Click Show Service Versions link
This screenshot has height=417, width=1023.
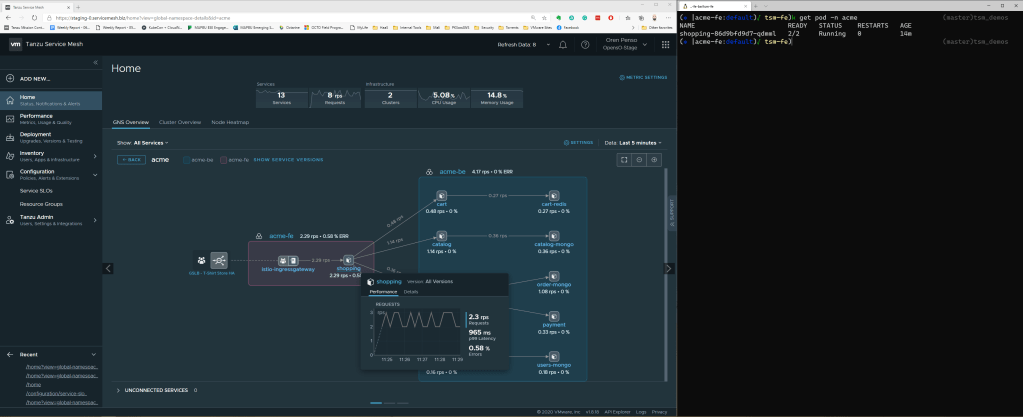(x=288, y=159)
